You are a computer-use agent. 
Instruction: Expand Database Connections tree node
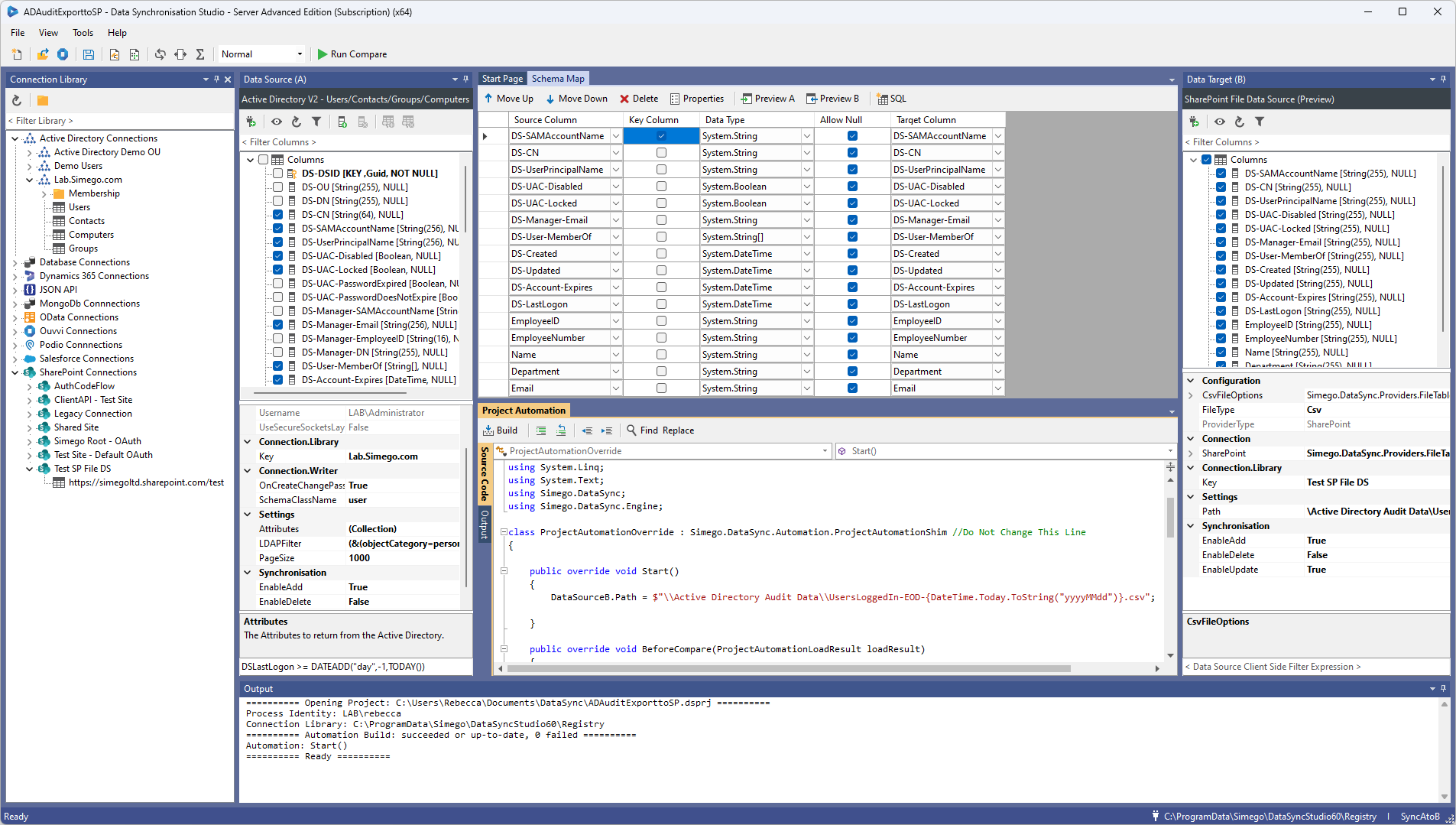[15, 262]
